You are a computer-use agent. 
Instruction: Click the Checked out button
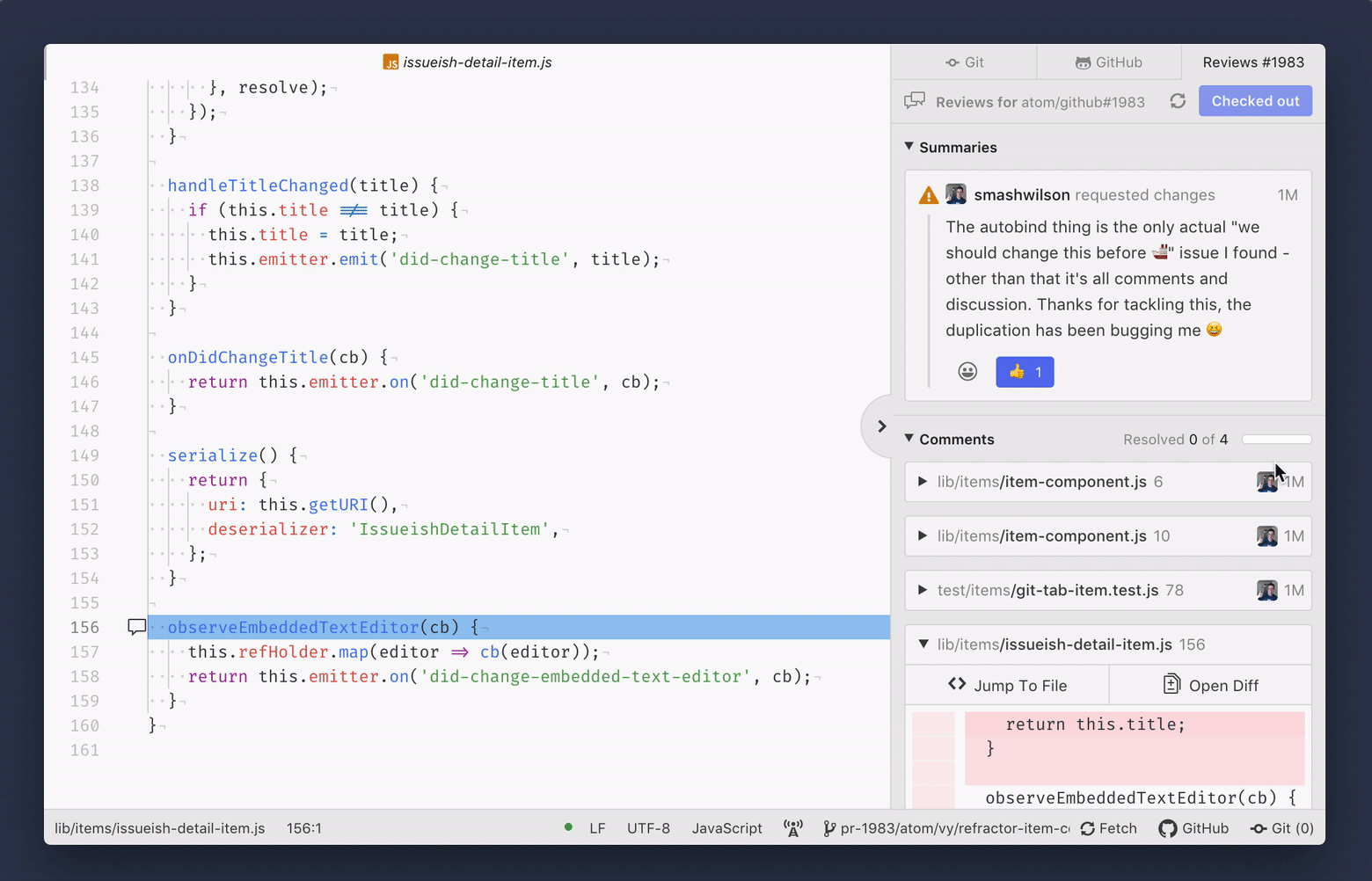(x=1255, y=101)
